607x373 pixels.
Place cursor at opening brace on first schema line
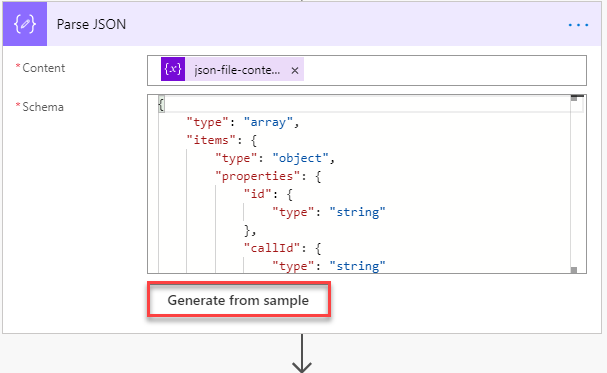point(161,104)
